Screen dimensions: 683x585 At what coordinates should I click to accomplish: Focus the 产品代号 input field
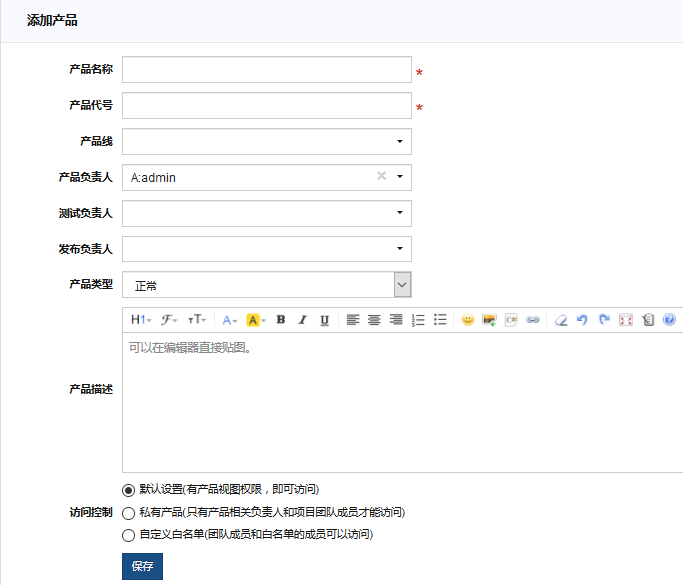[267, 105]
